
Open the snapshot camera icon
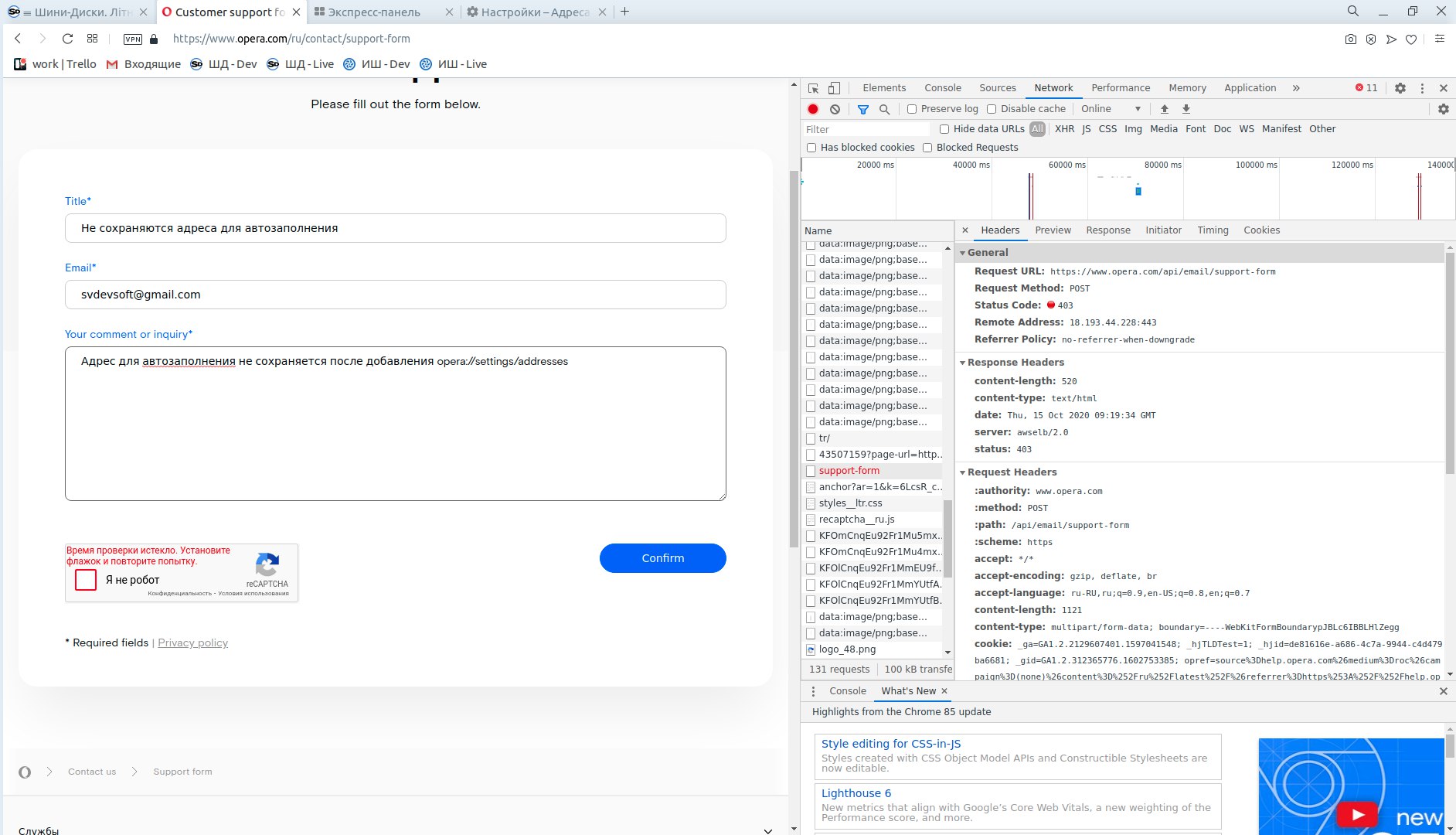[x=1350, y=39]
